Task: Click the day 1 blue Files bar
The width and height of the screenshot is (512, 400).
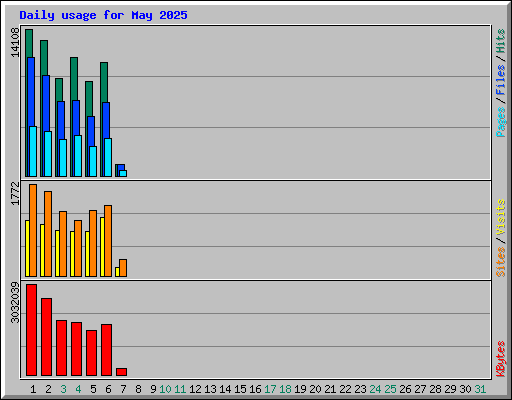Action: (x=31, y=92)
